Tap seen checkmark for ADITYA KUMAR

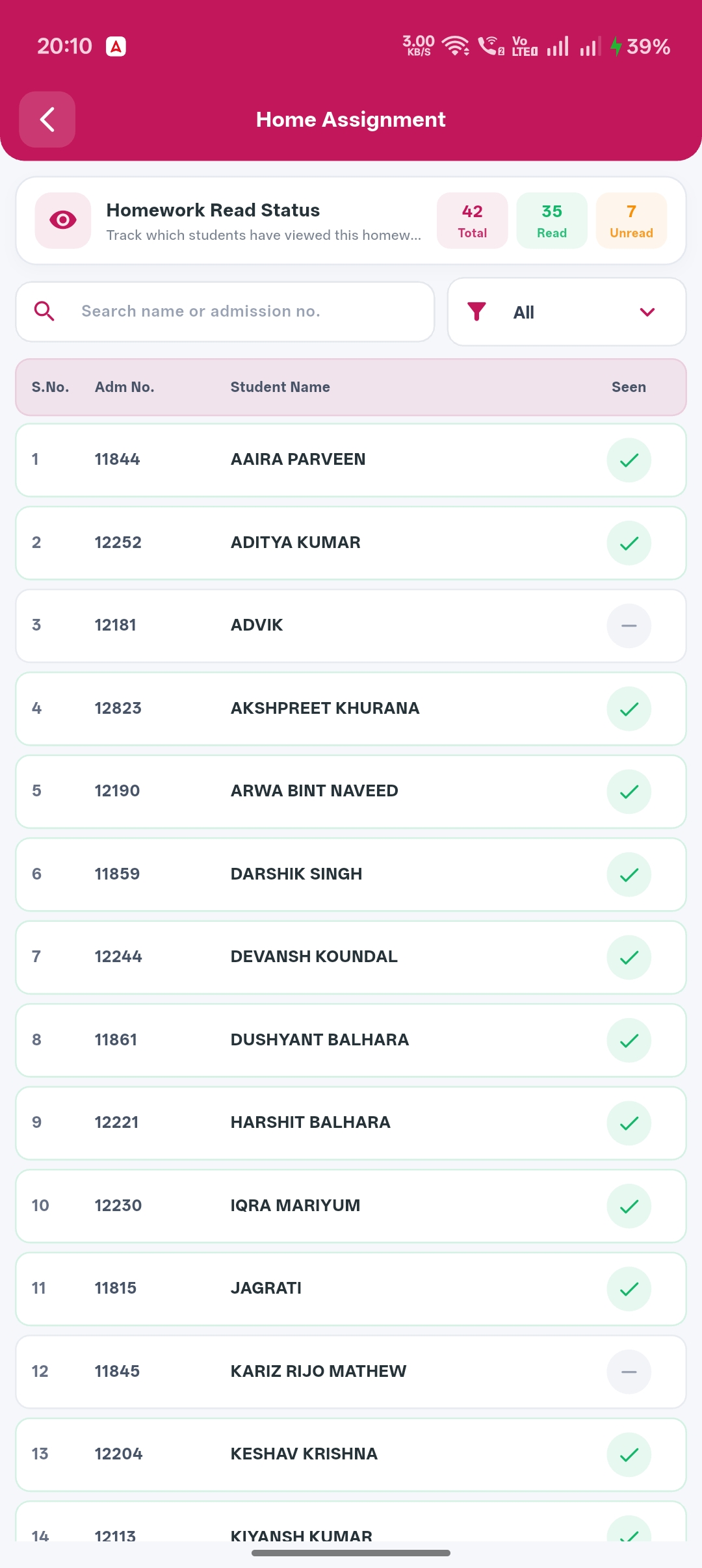point(629,543)
